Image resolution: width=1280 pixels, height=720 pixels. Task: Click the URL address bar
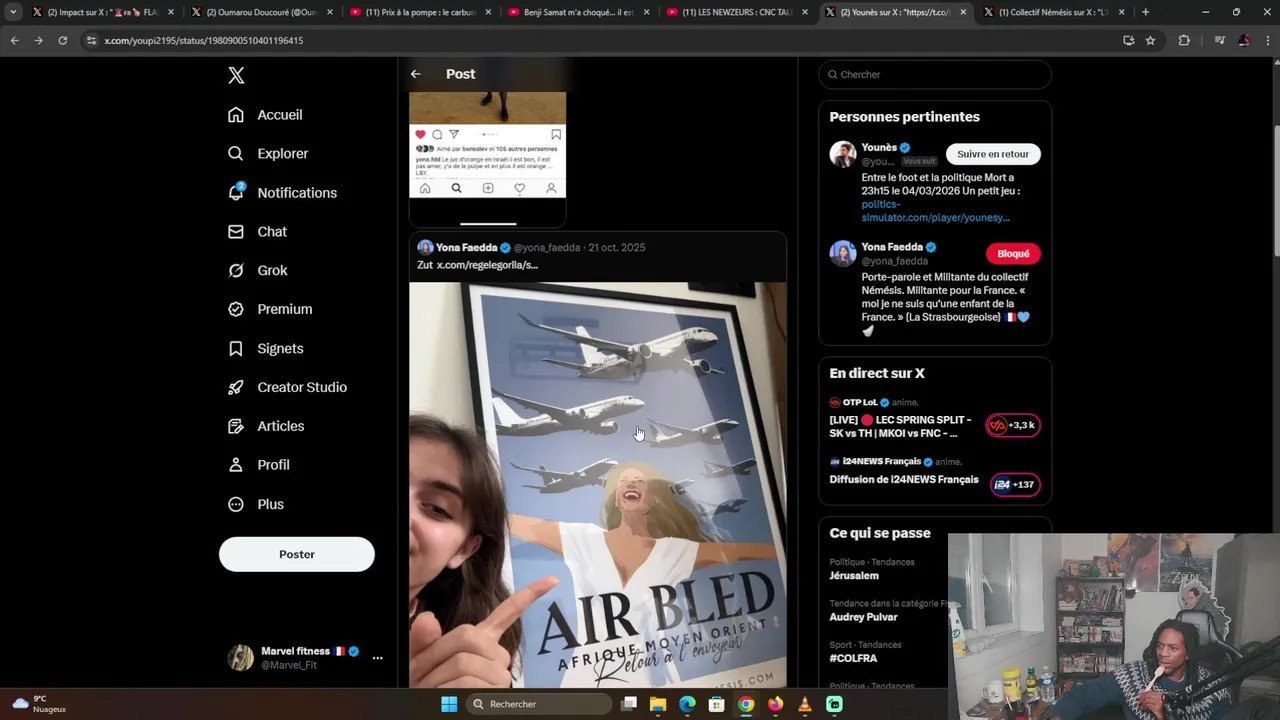[600, 40]
